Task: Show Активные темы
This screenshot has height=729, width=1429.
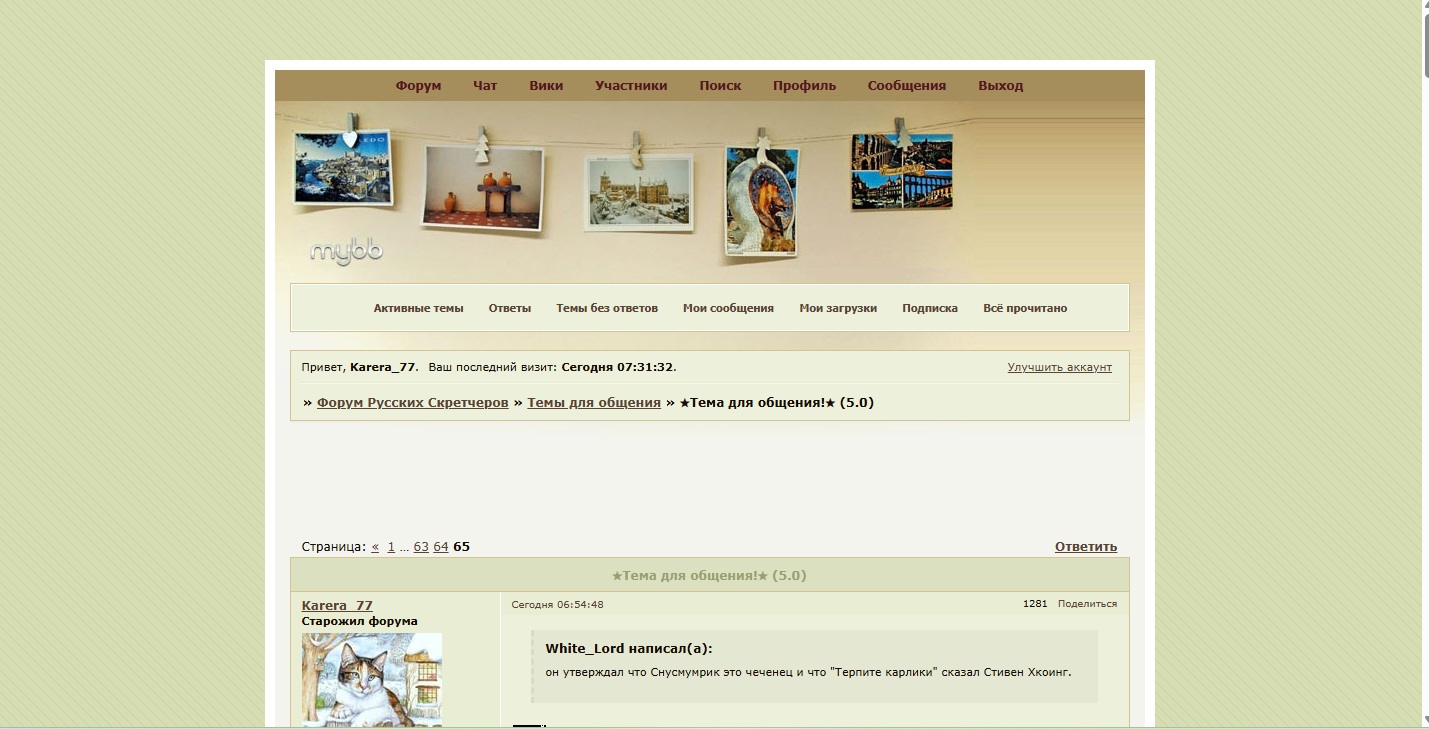Action: (419, 308)
